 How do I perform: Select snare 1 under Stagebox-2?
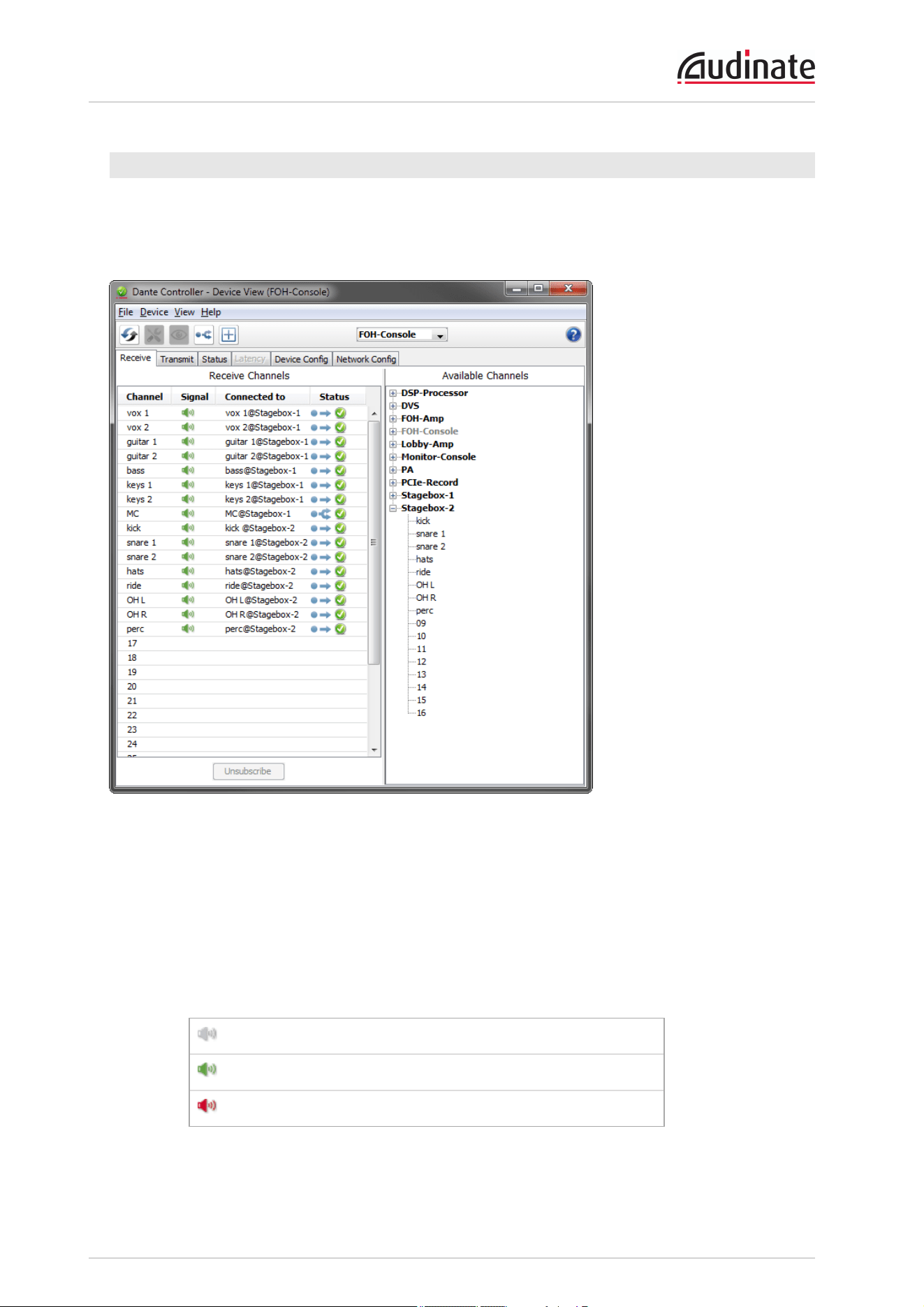coord(430,534)
